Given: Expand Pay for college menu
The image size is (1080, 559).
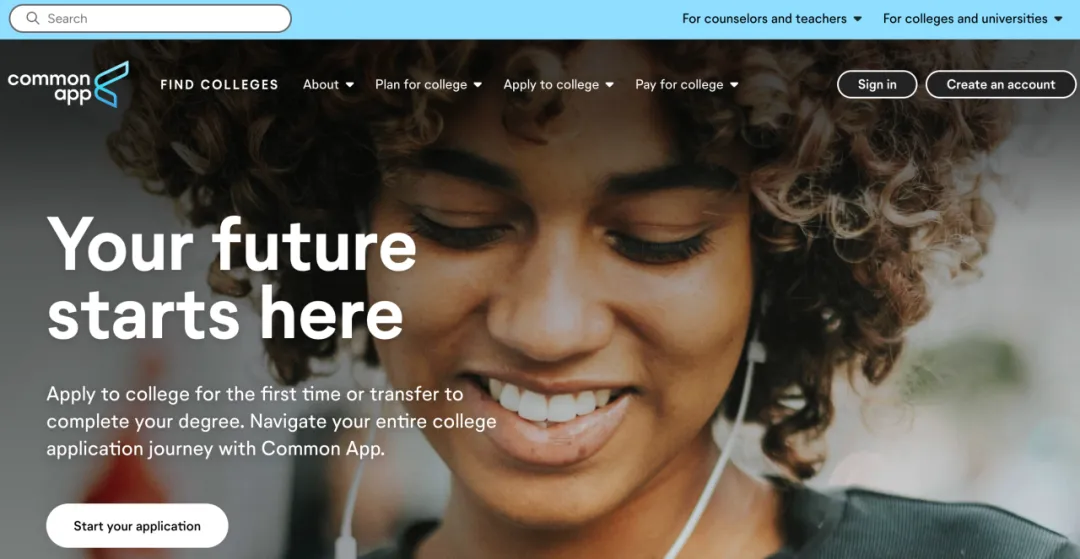Looking at the screenshot, I should [x=687, y=85].
